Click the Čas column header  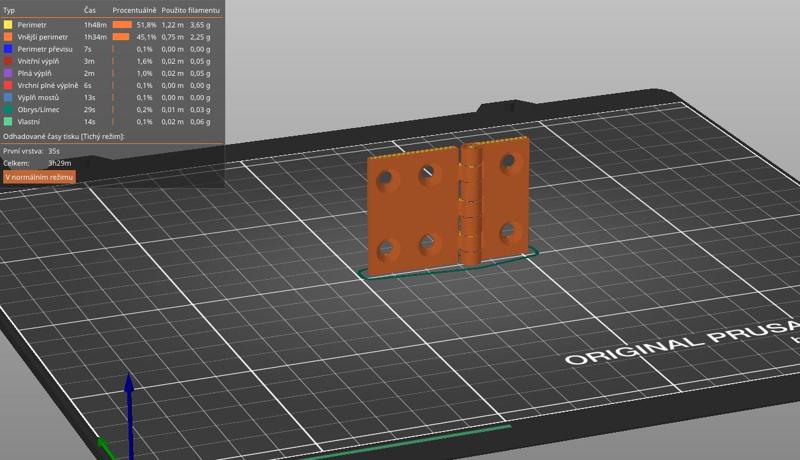[90, 10]
